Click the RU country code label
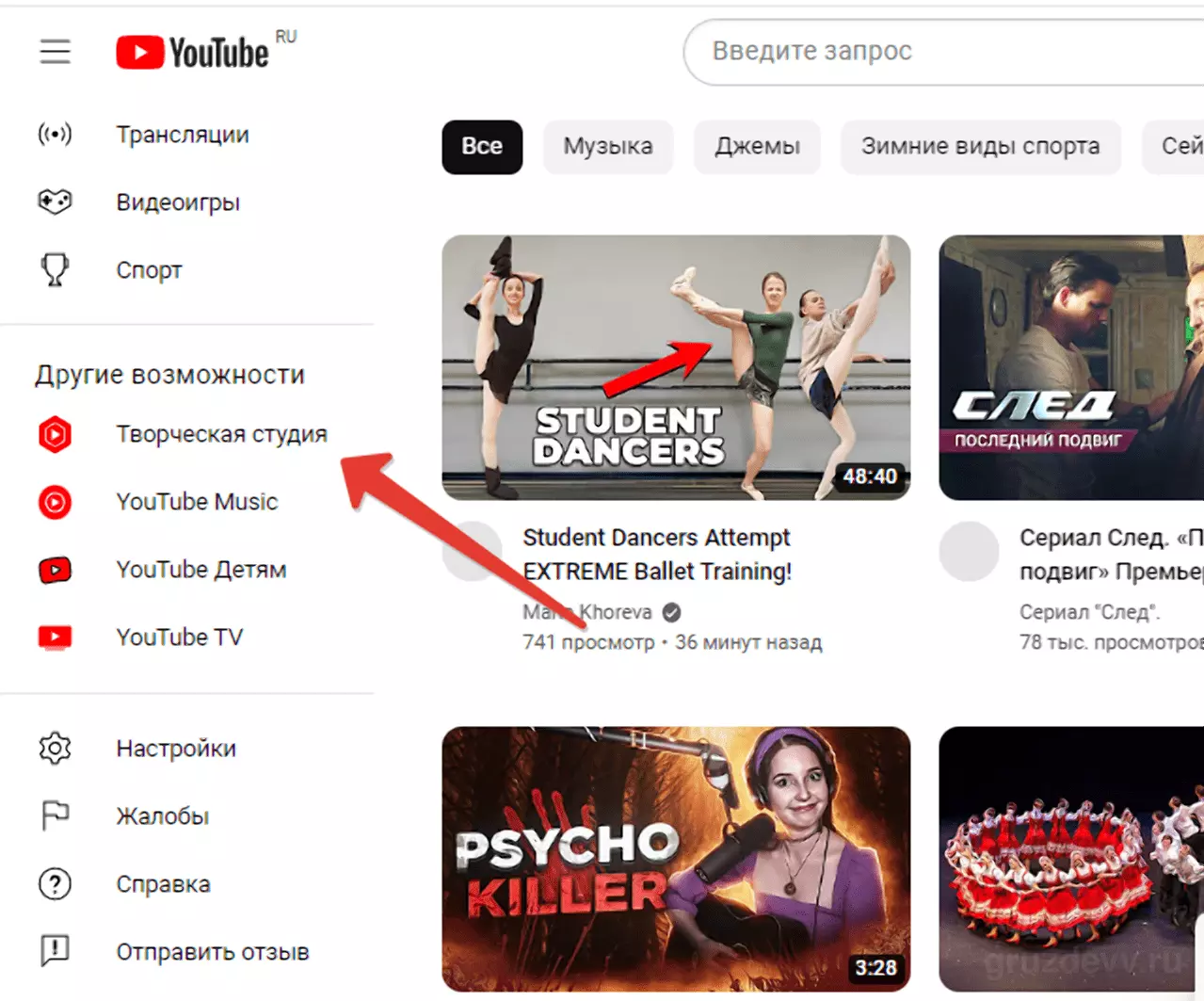This screenshot has width=1204, height=1001. [286, 37]
